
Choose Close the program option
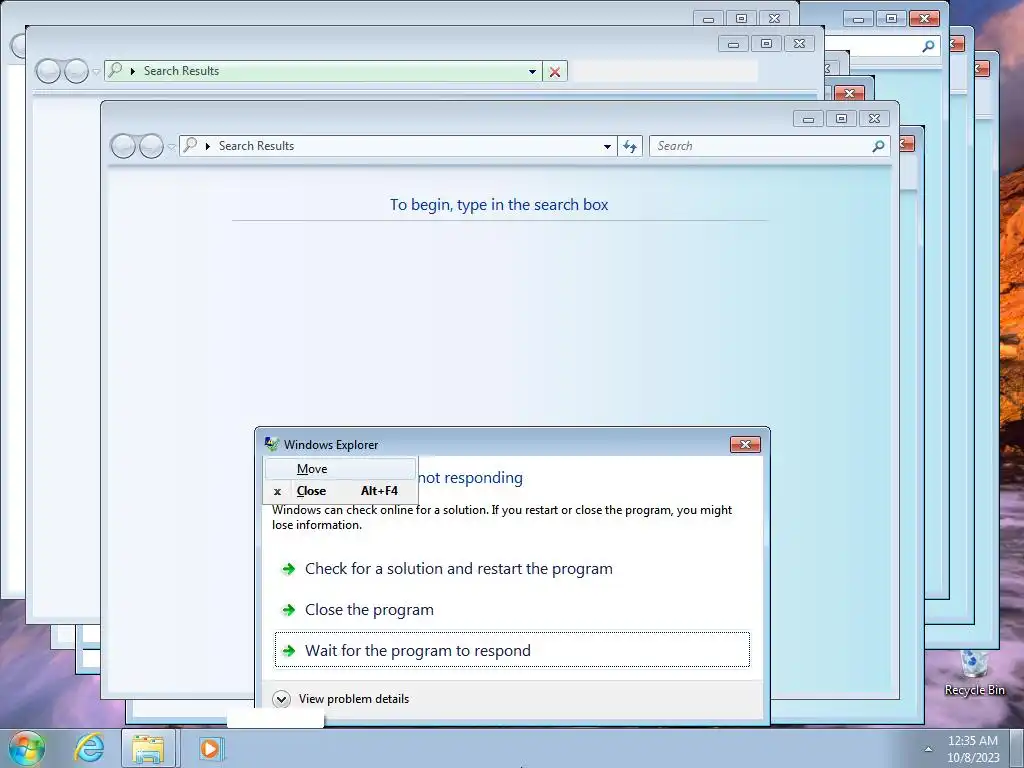(x=512, y=609)
